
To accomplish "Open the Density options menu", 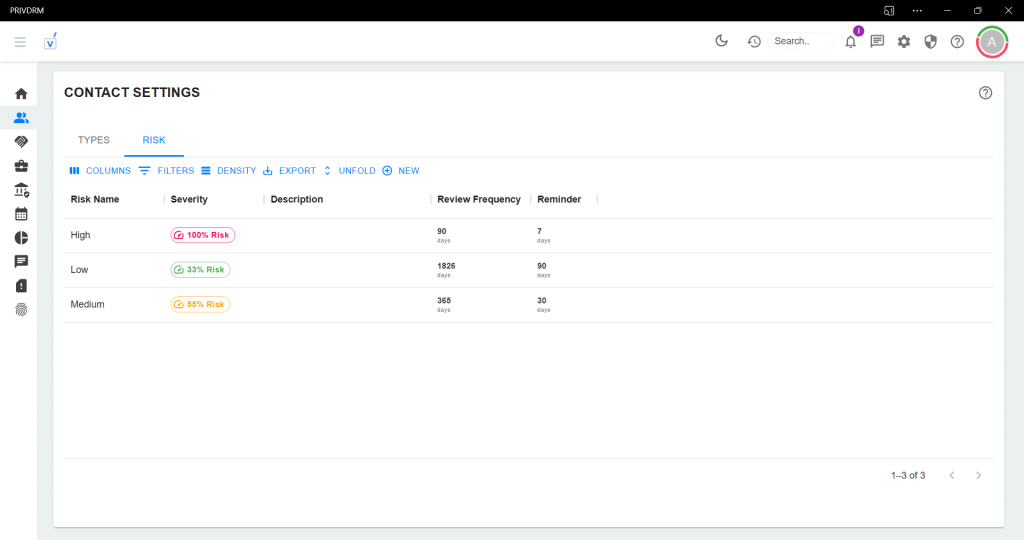I will [x=229, y=171].
